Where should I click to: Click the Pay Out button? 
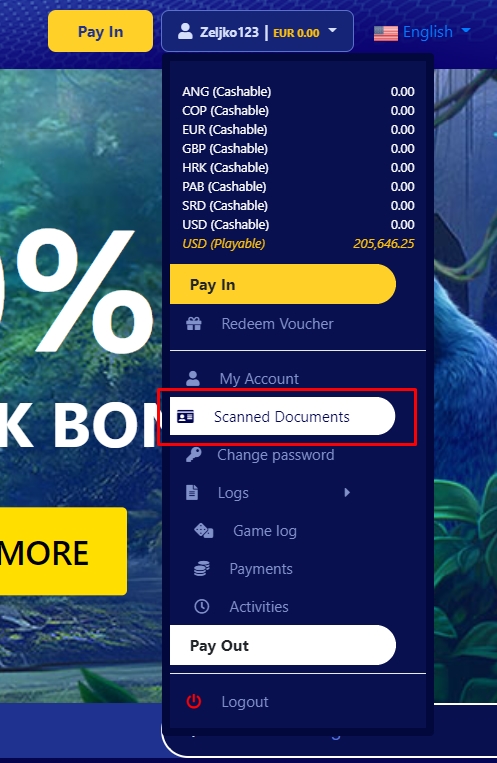click(282, 645)
